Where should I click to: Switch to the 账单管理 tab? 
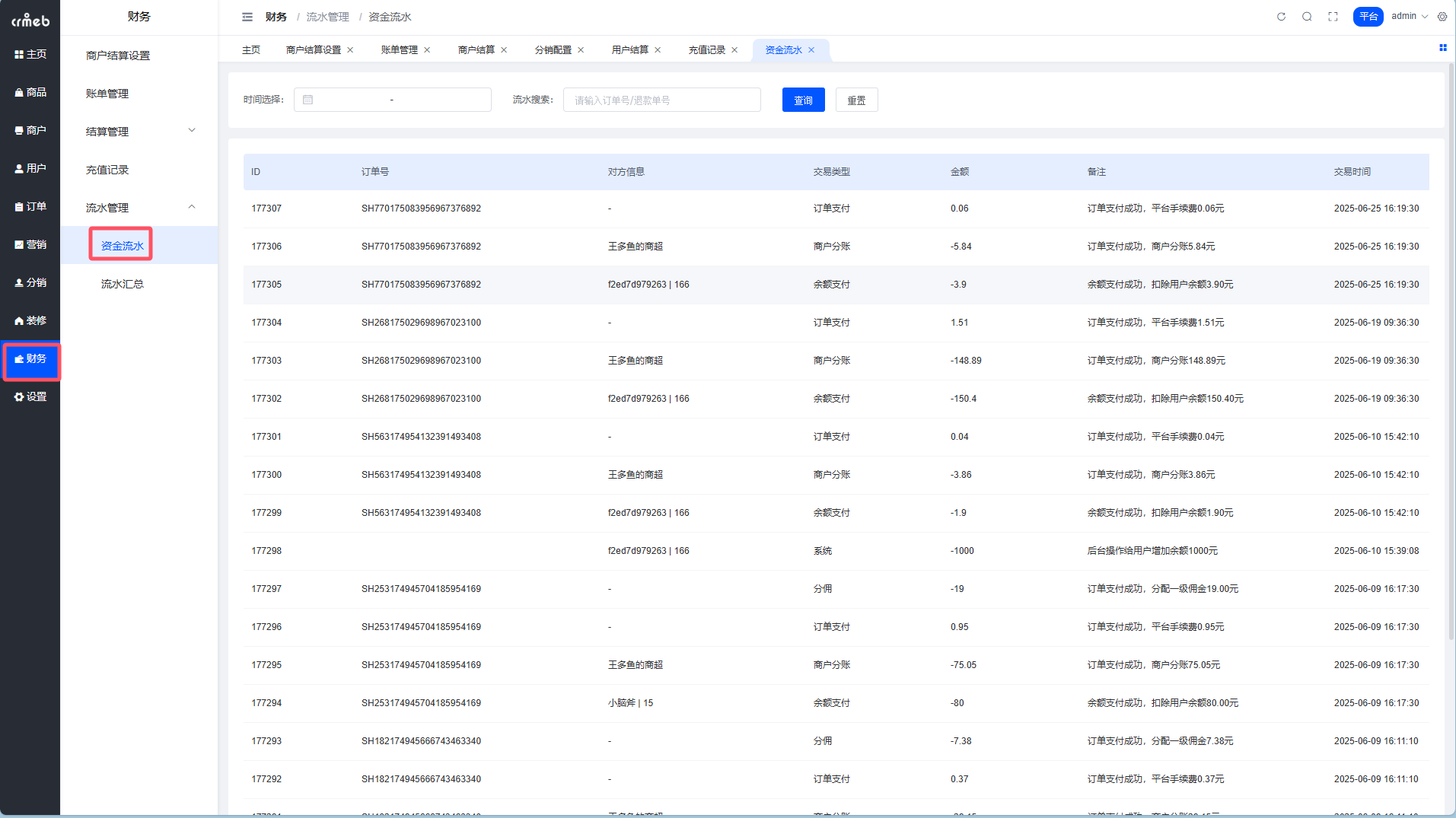pyautogui.click(x=399, y=50)
